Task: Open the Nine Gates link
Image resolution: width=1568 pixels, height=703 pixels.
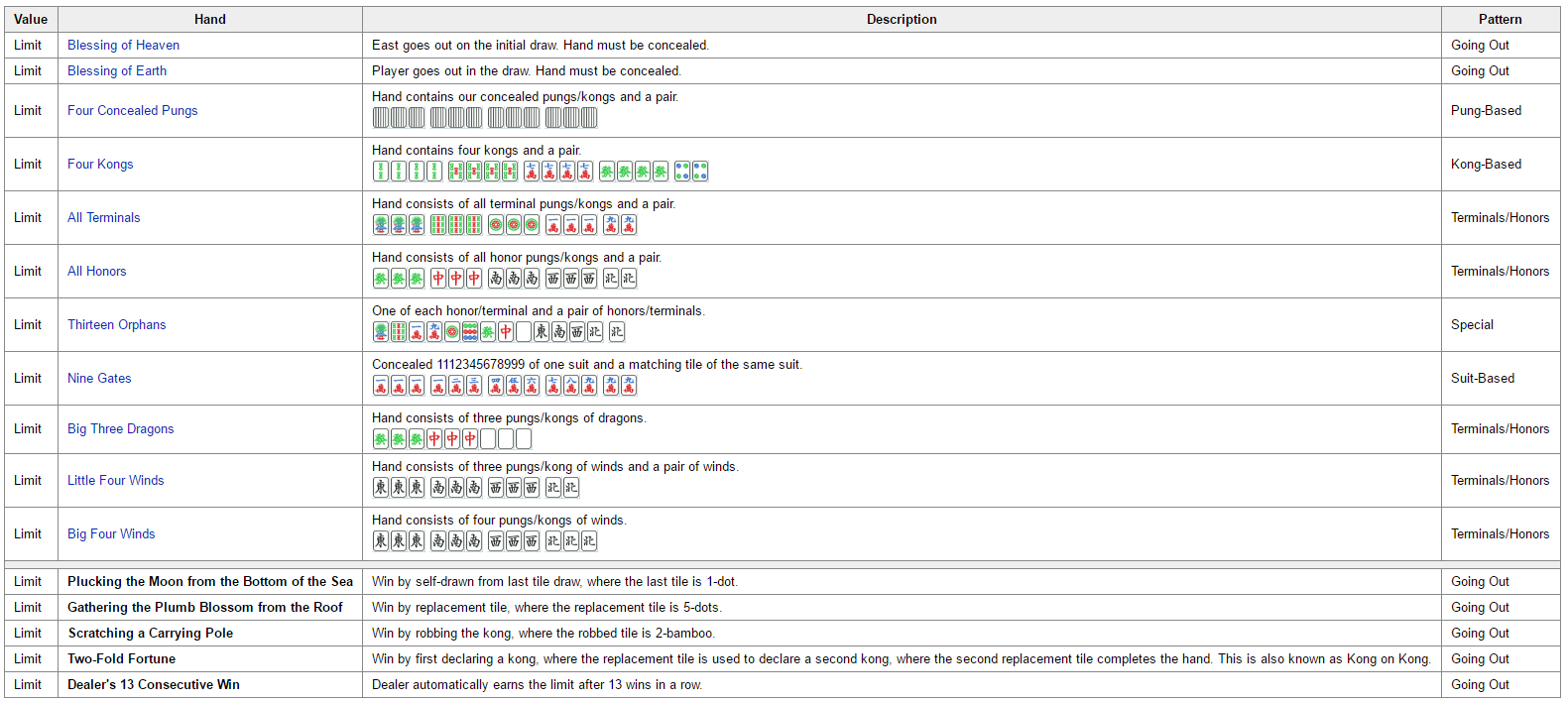Action: coord(99,378)
